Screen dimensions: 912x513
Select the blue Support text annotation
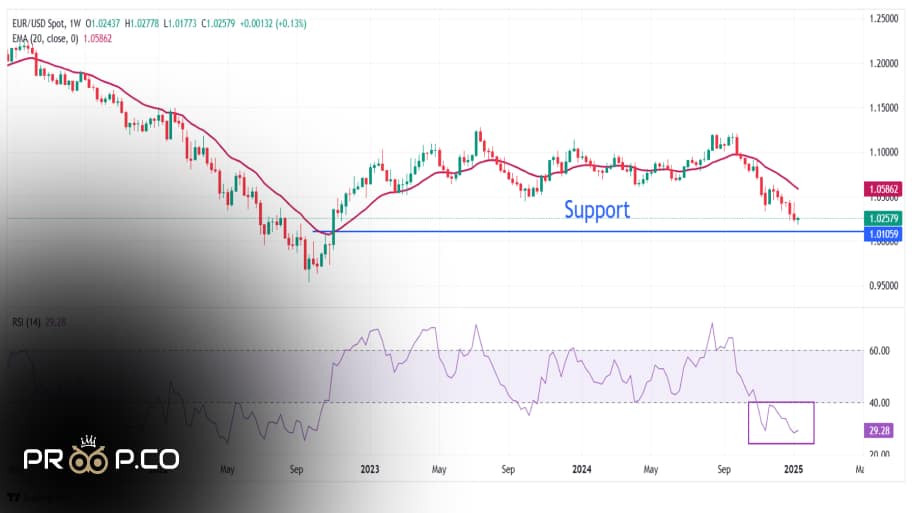(597, 209)
